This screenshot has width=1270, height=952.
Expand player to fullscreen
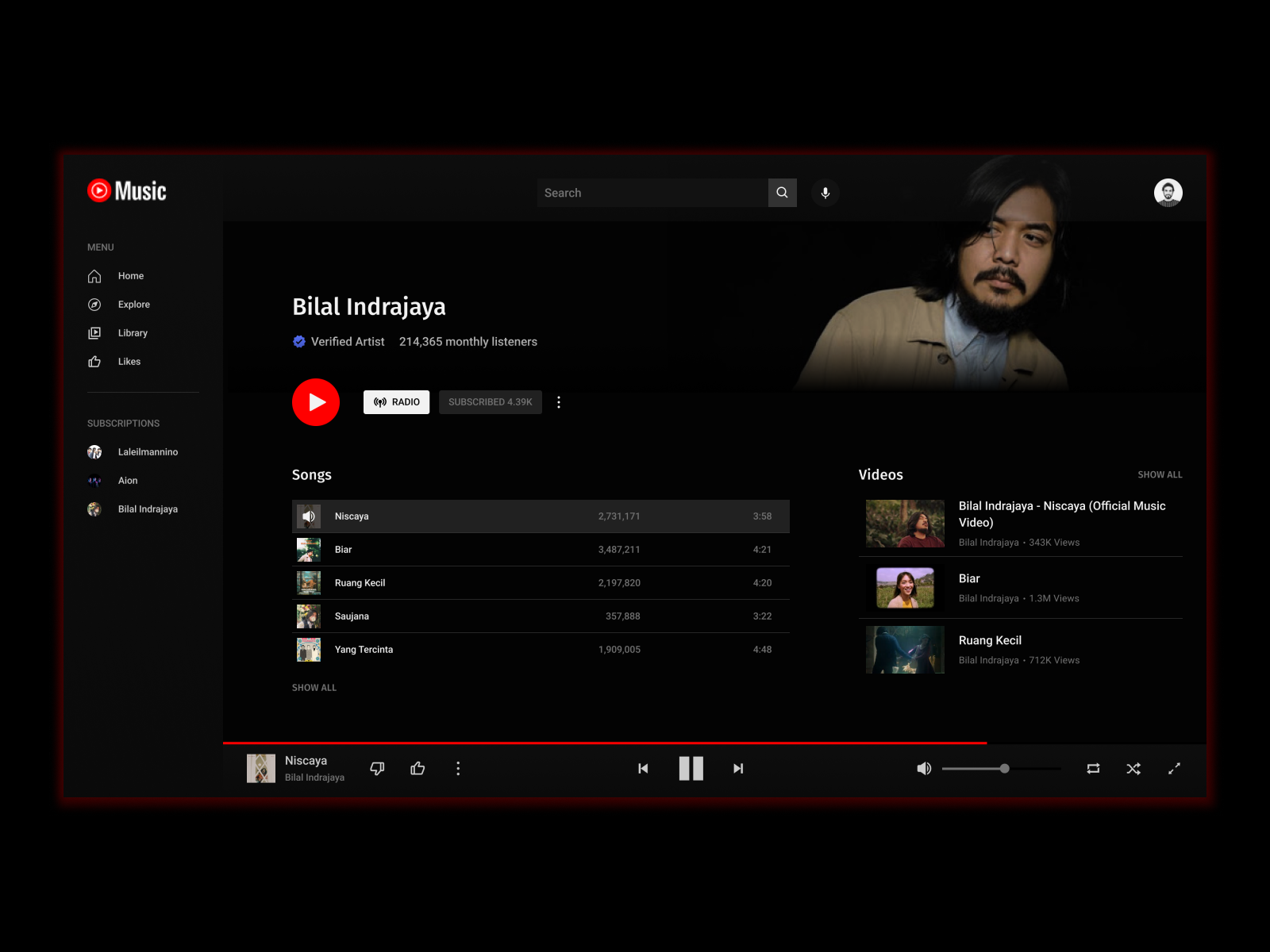coord(1174,769)
